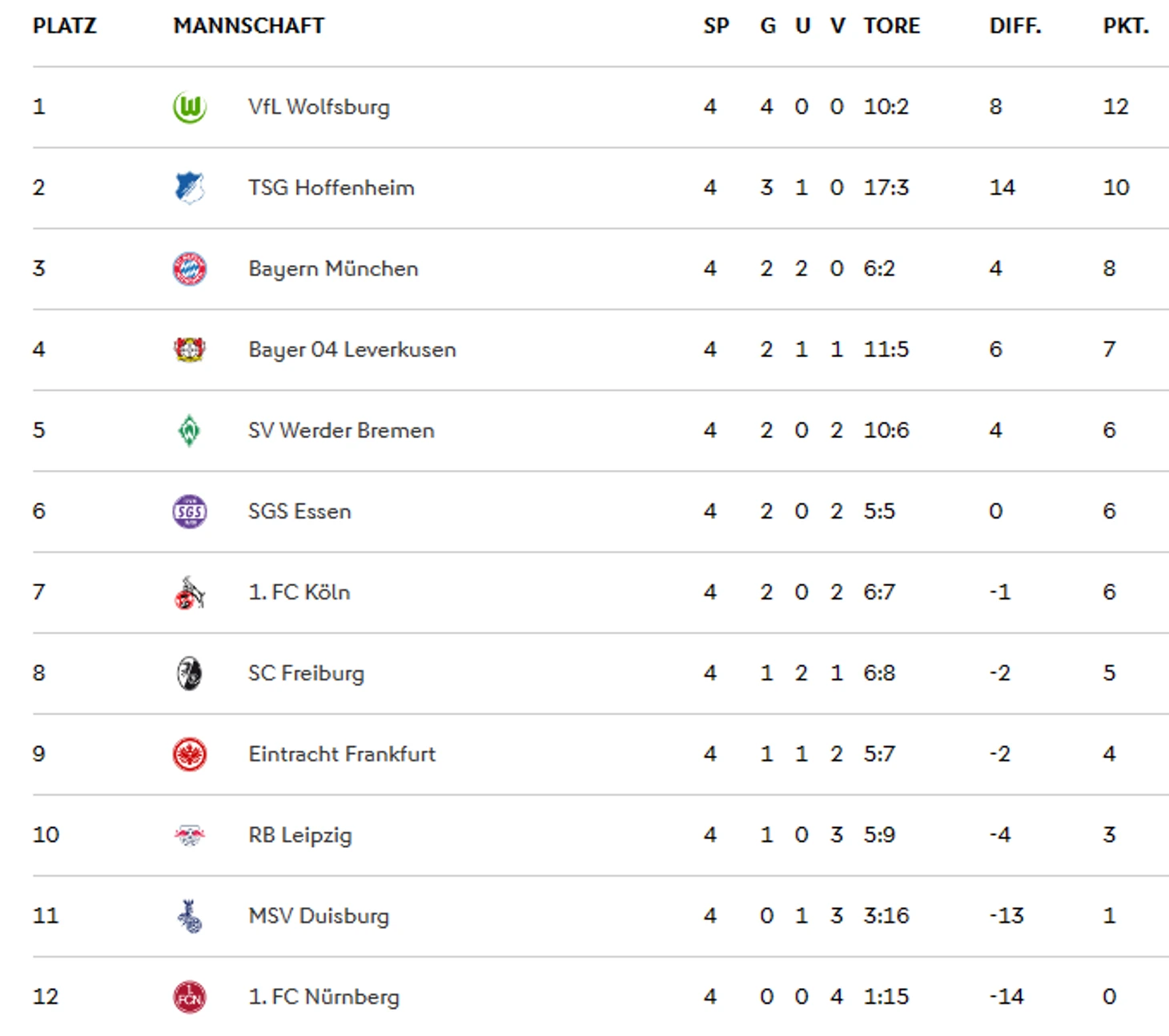The image size is (1169, 1036).
Task: Click the VfL Wolfsburg club logo
Action: (190, 107)
